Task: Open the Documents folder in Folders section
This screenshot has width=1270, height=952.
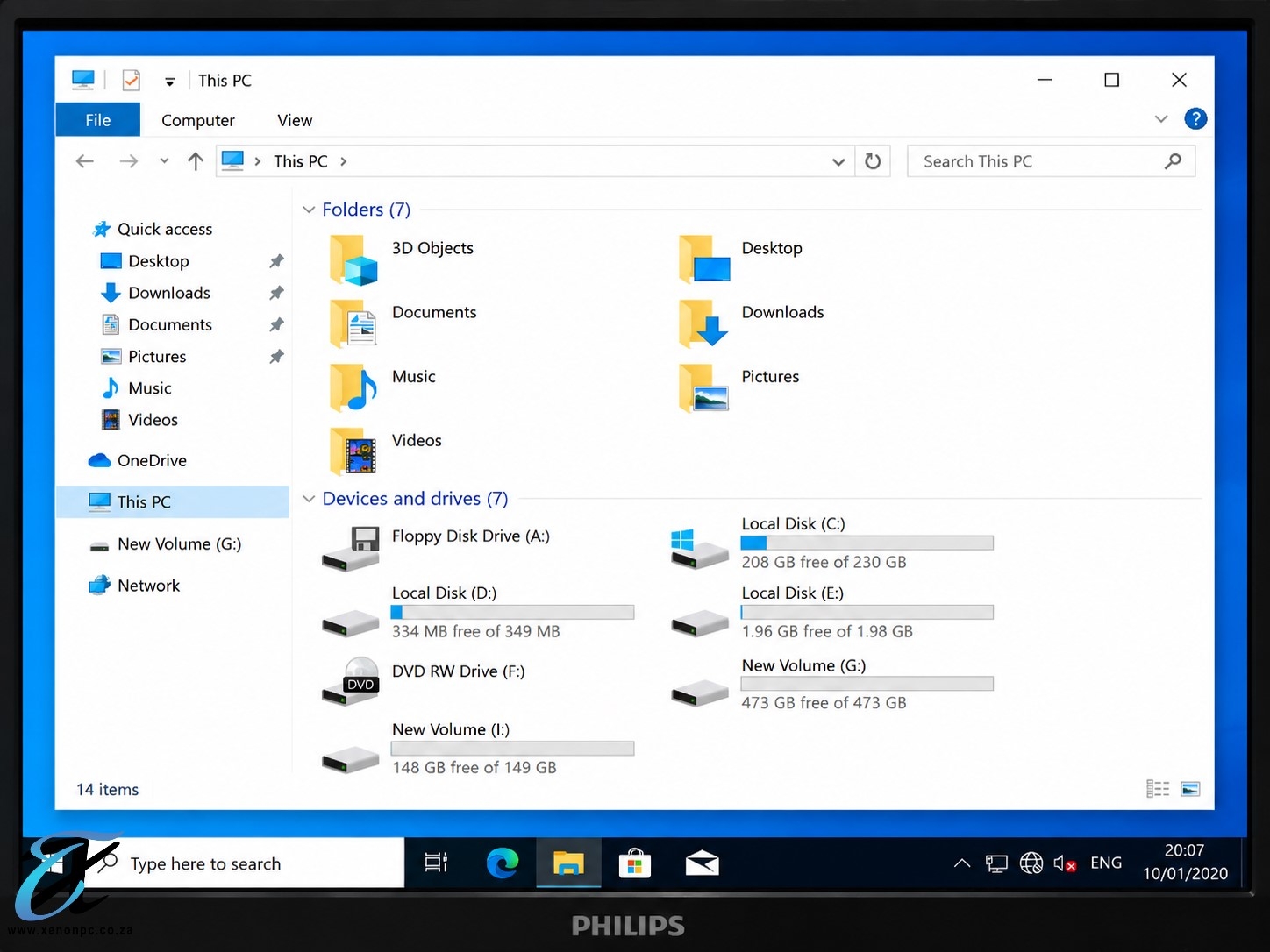Action: [x=353, y=324]
